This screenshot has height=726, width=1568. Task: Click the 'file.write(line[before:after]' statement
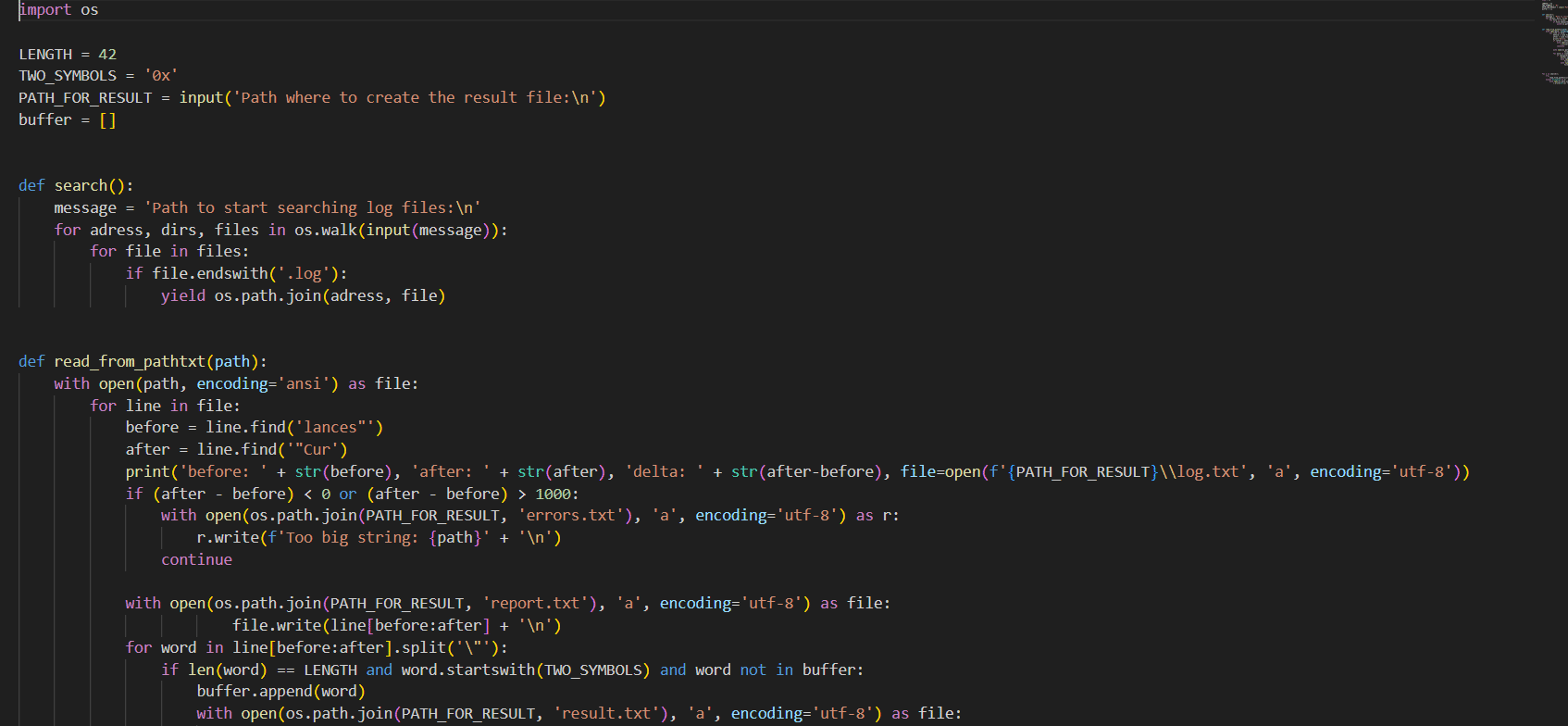[x=361, y=626]
